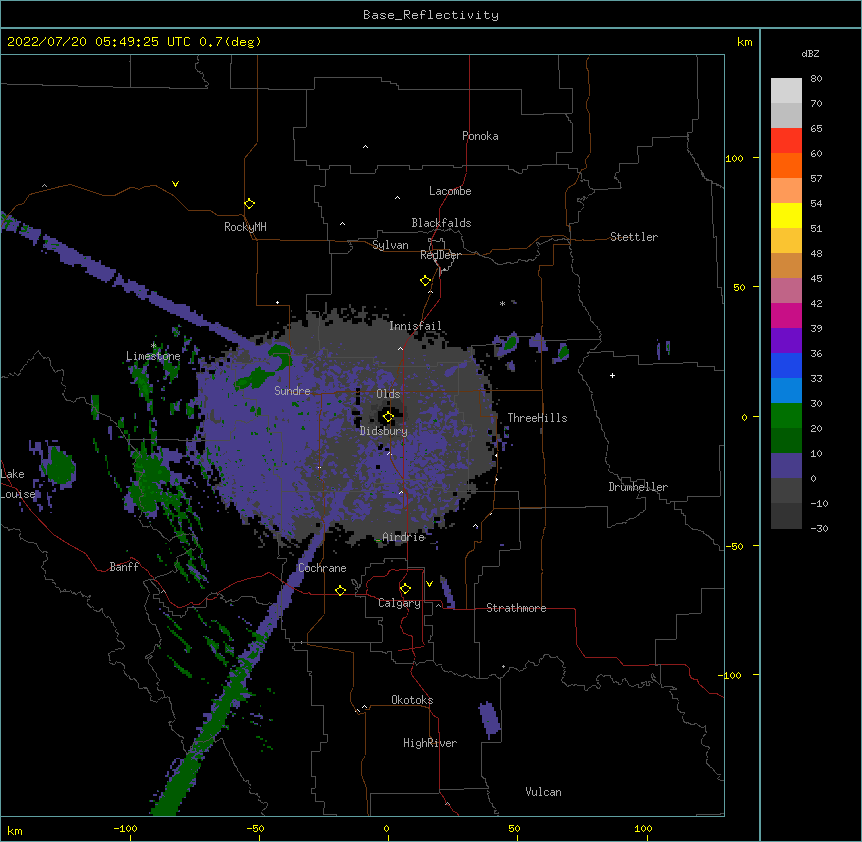Screen dimensions: 862x842
Task: Select the Vulcan label
Action: pyautogui.click(x=543, y=792)
